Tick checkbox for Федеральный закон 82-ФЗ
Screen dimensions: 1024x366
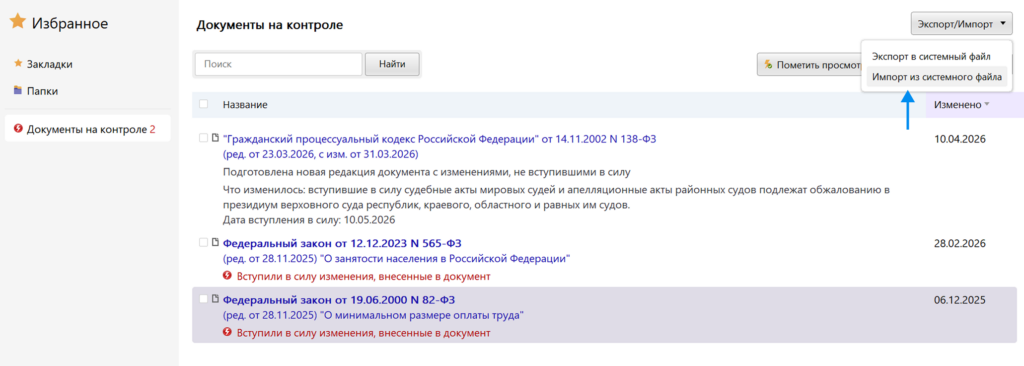(x=204, y=299)
